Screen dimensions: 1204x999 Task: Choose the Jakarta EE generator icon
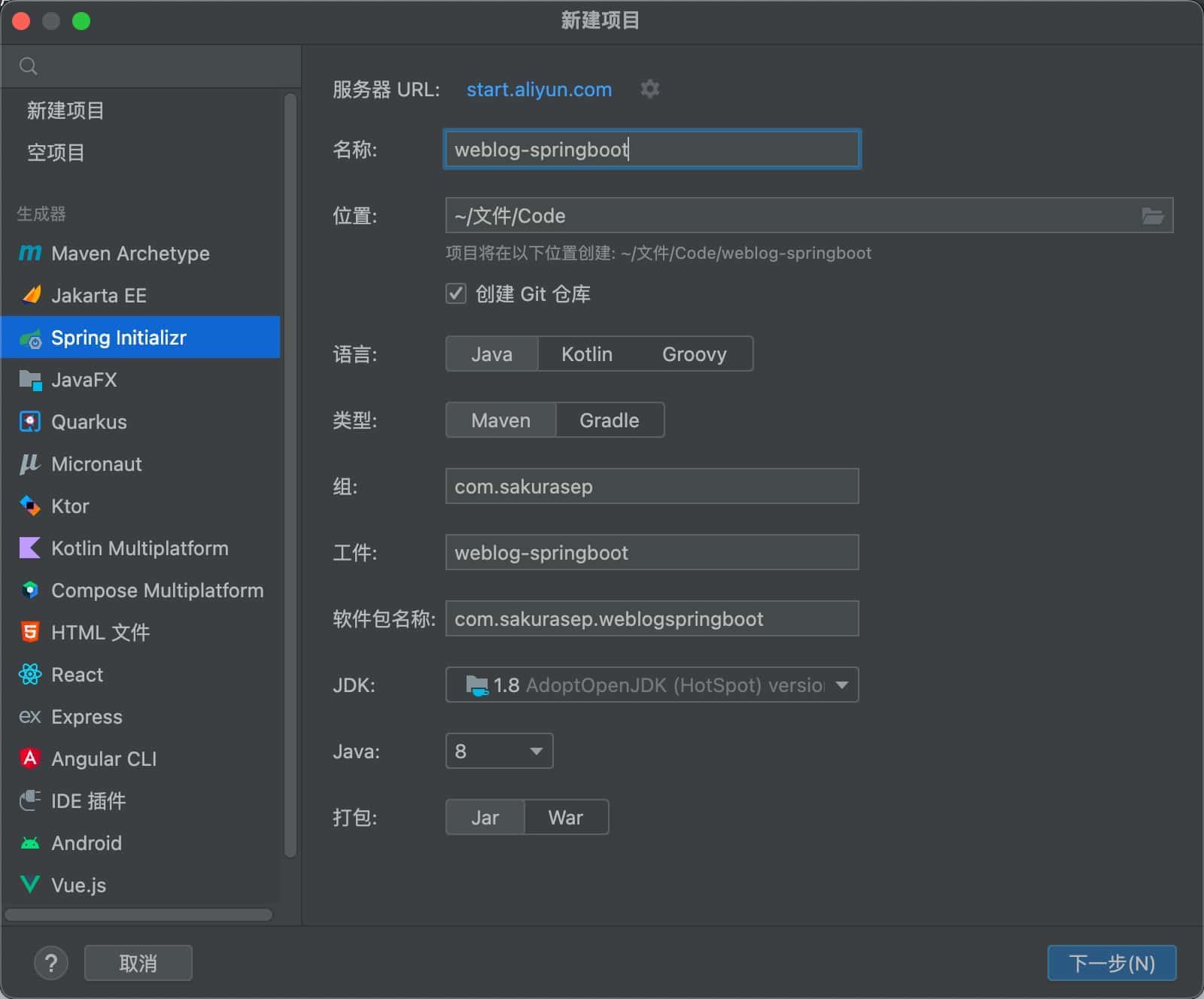(30, 296)
